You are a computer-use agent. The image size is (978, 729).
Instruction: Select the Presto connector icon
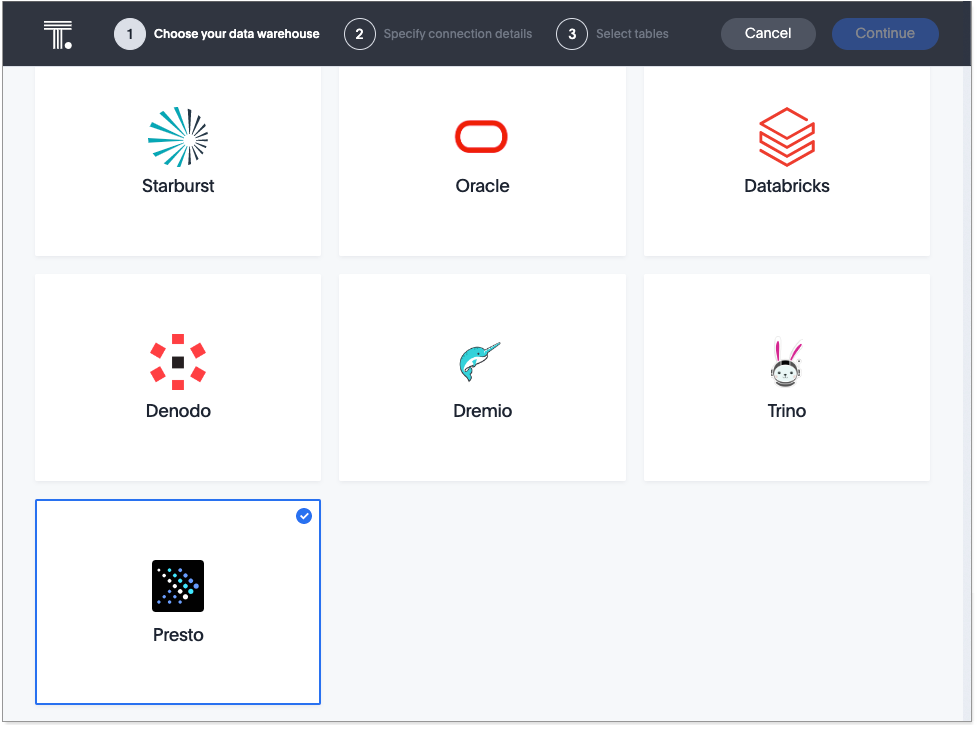click(x=178, y=585)
